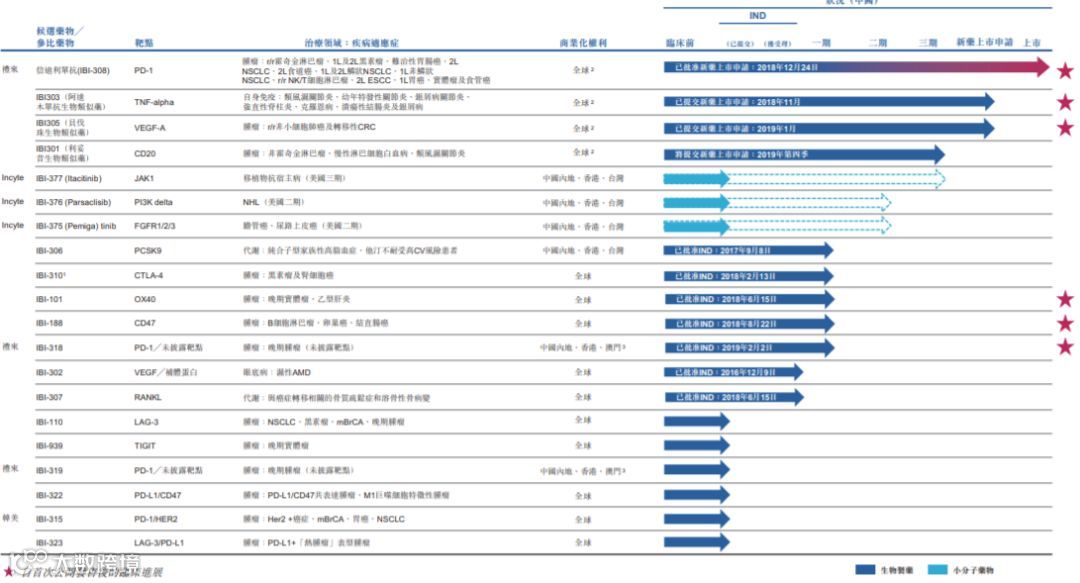Click the preclinical arrow for IBI-323
The width and height of the screenshot is (1080, 583).
pos(696,542)
